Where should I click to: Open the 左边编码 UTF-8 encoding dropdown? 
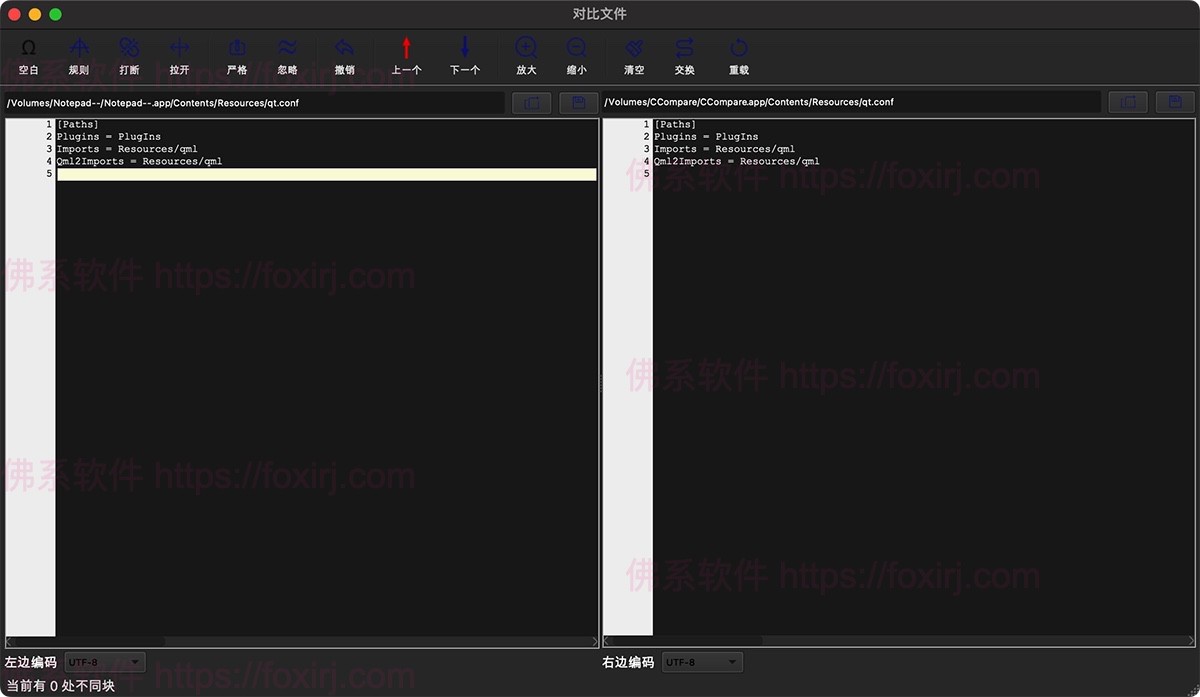pos(105,662)
